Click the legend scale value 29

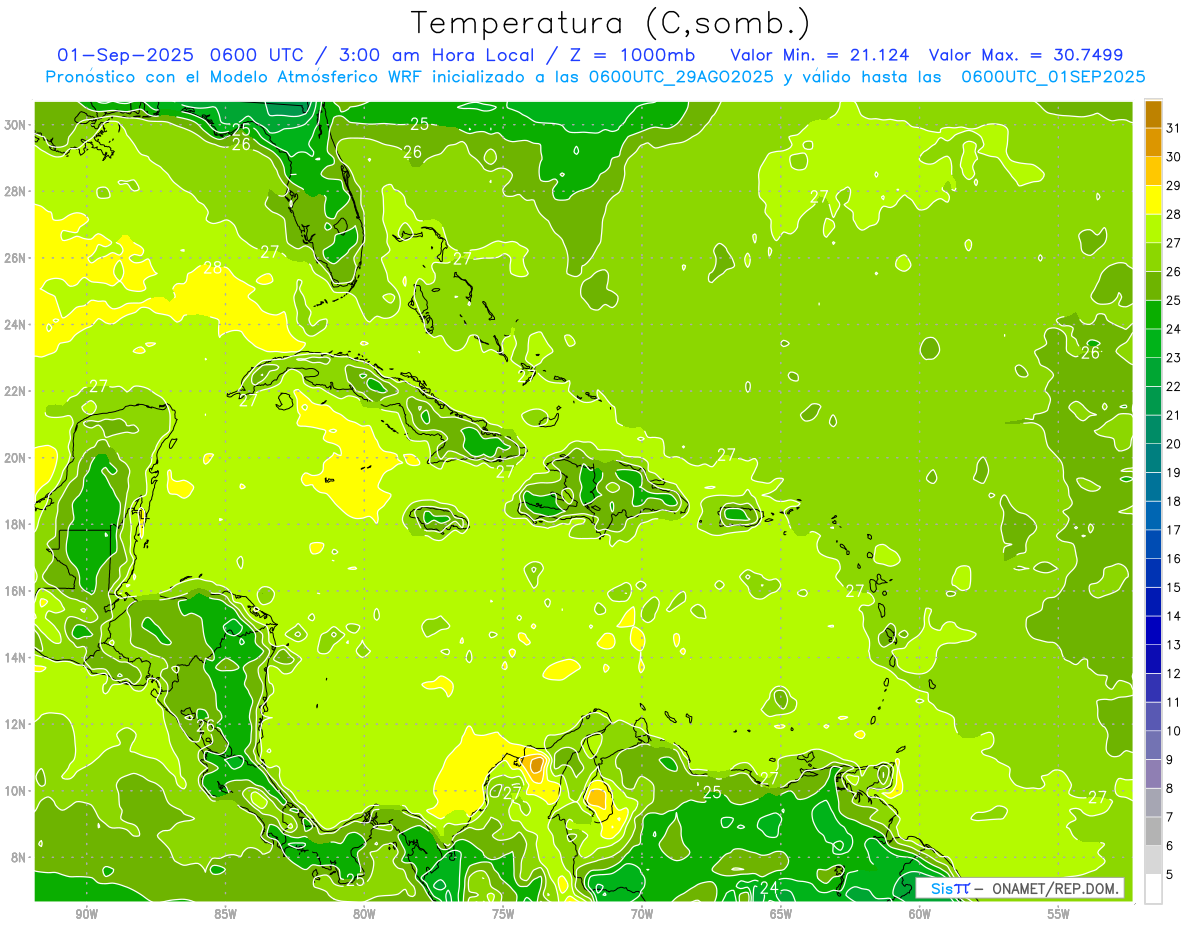[x=1174, y=186]
